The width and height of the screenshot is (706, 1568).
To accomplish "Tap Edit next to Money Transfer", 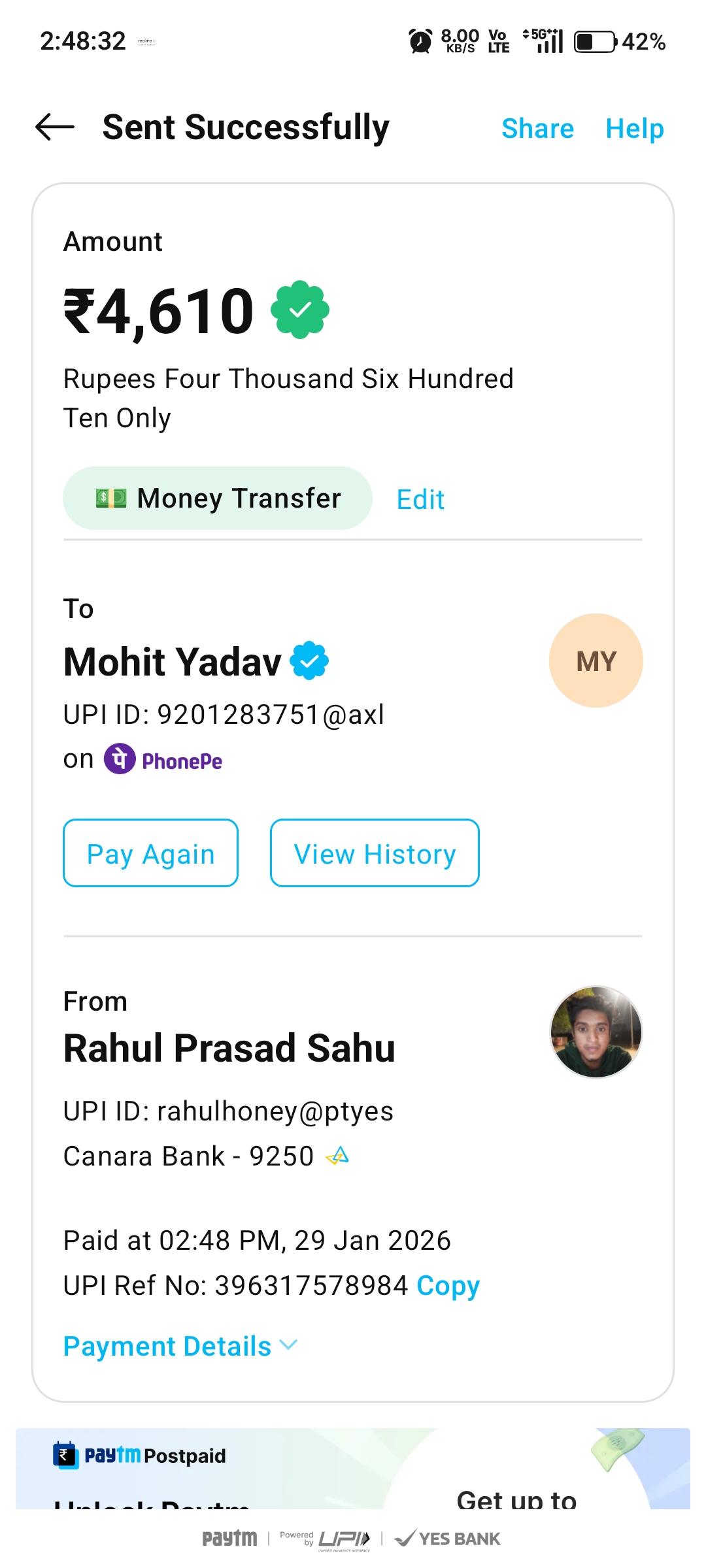I will 420,500.
